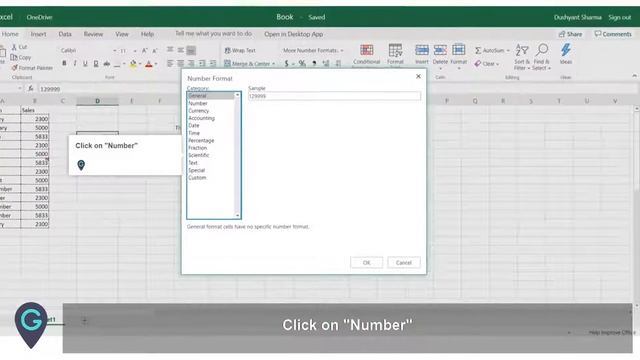The image size is (640, 360).
Task: Open Sort & Filter menu
Action: tap(522, 57)
